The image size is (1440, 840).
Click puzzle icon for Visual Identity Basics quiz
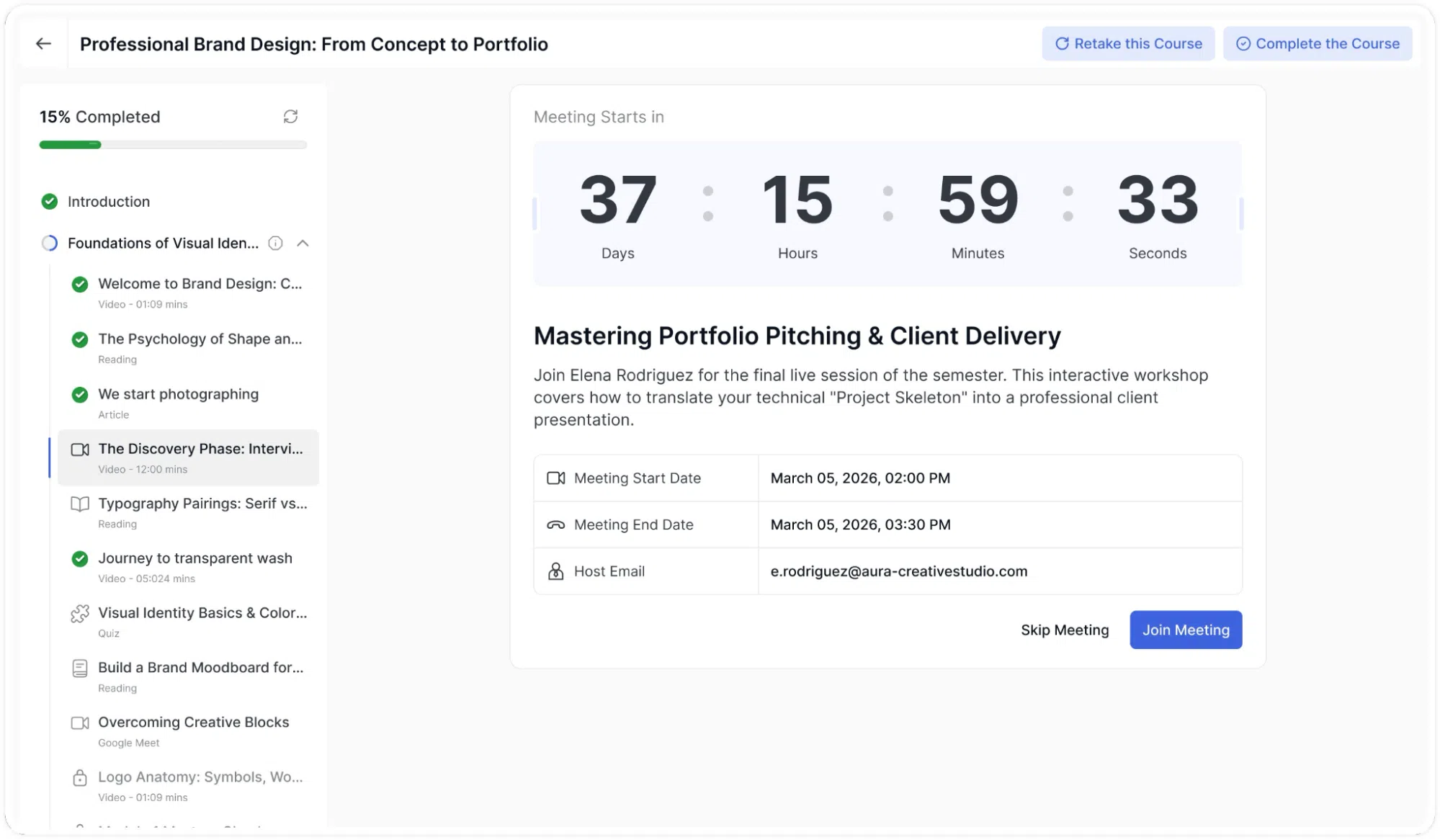[80, 614]
